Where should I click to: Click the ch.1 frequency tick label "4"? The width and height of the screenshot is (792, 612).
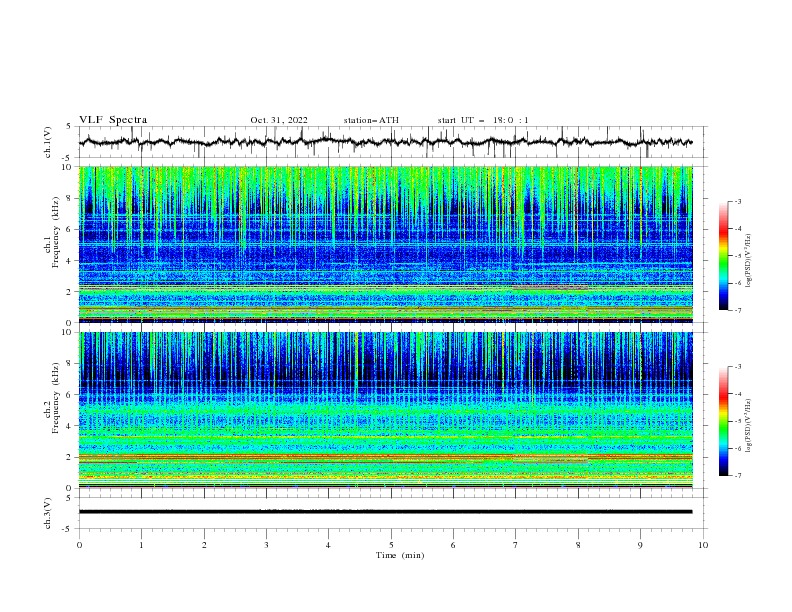(70, 261)
